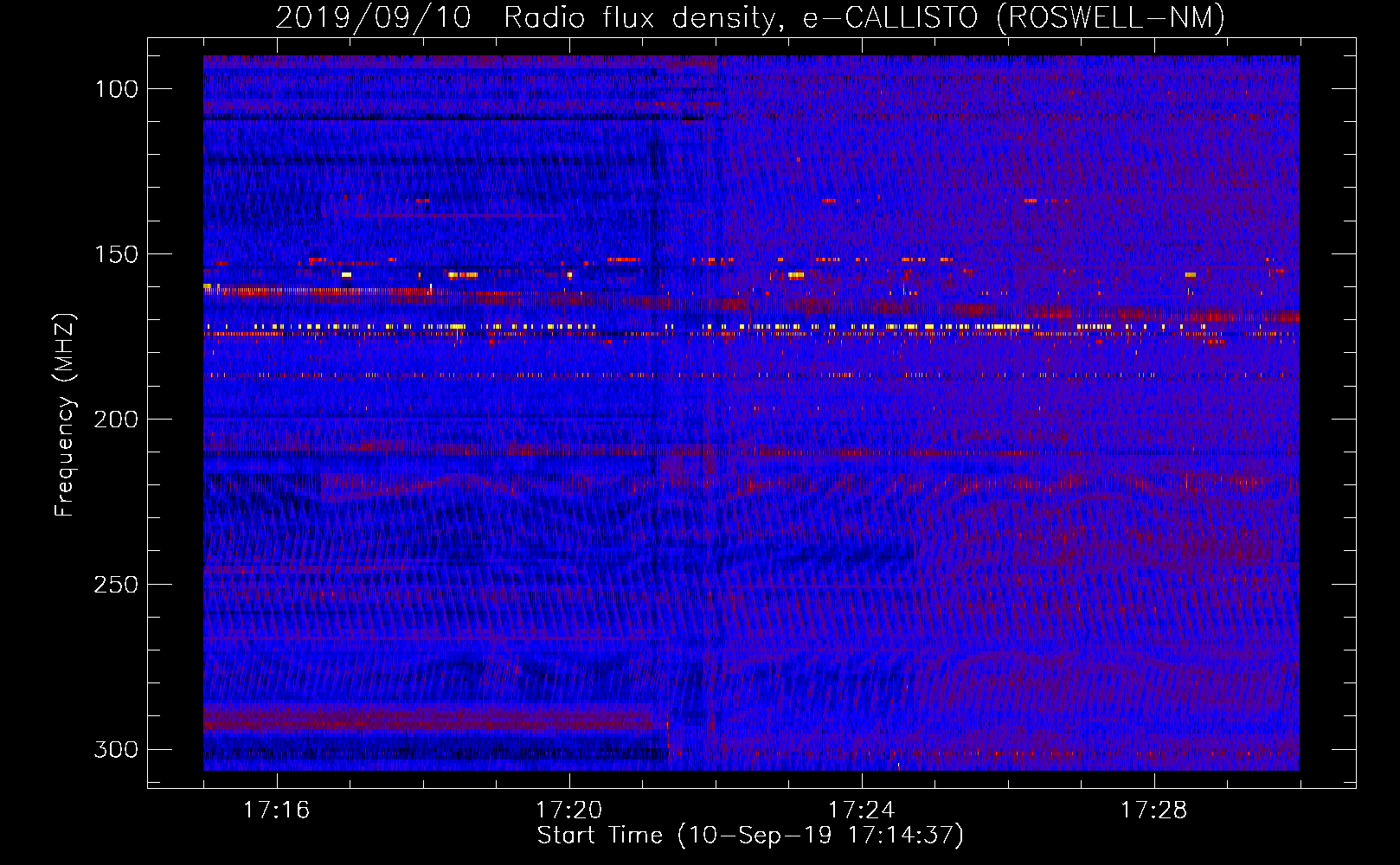
Task: Click the 17:28 time tick label
Action: 1153,810
